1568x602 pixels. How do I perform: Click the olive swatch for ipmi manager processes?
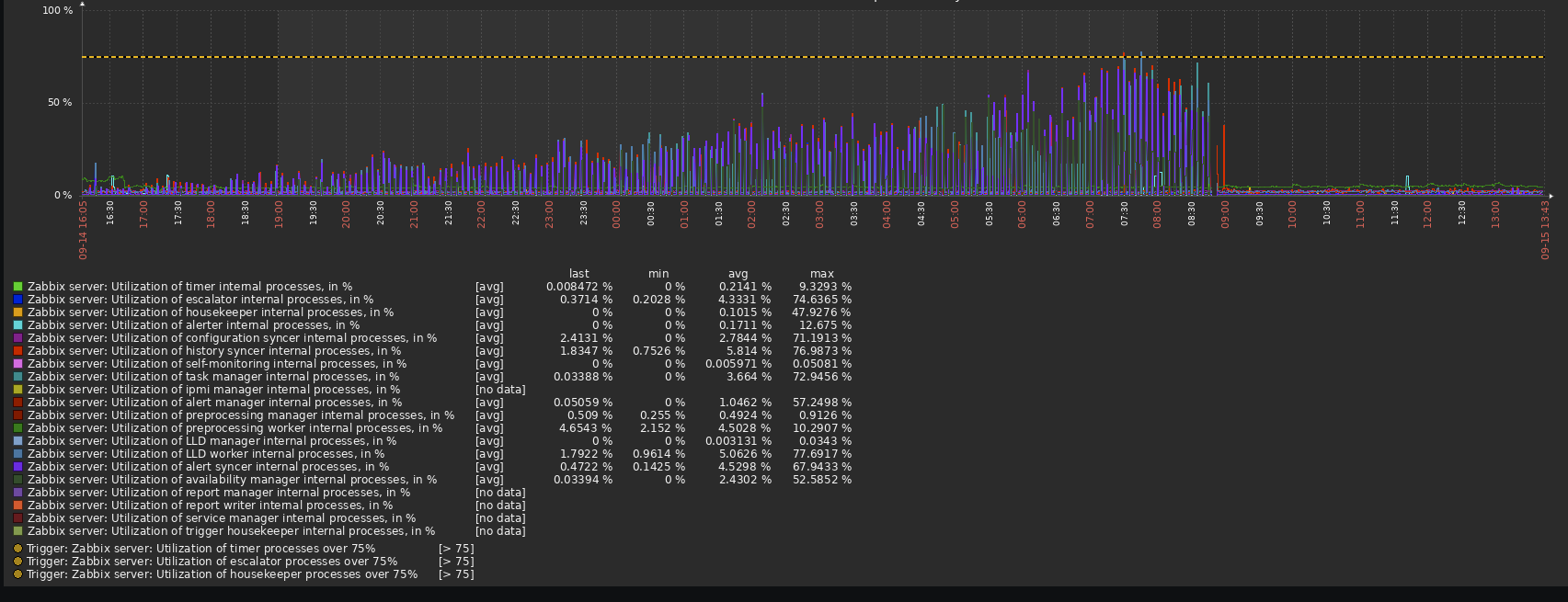click(x=18, y=390)
